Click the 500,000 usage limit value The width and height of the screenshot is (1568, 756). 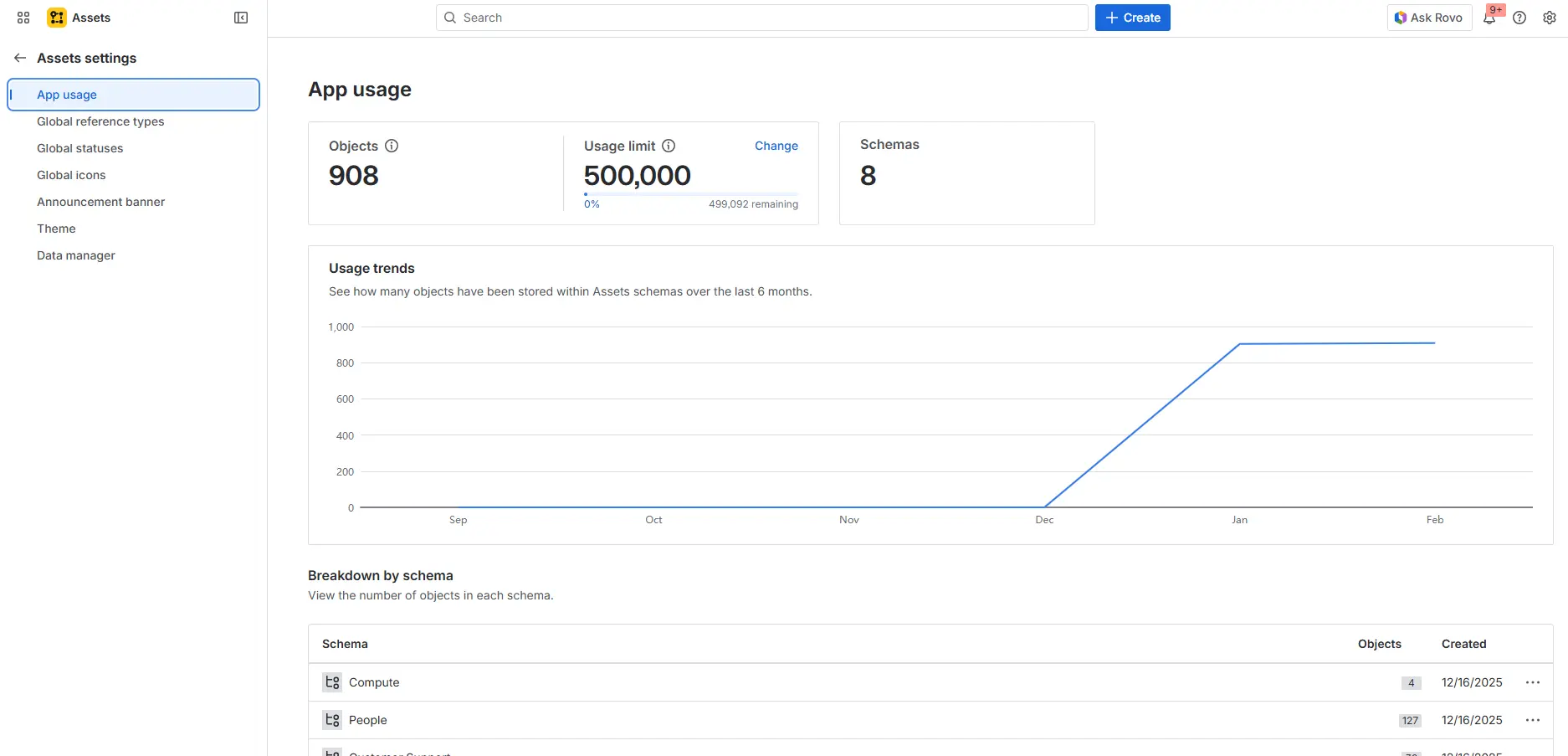(638, 176)
